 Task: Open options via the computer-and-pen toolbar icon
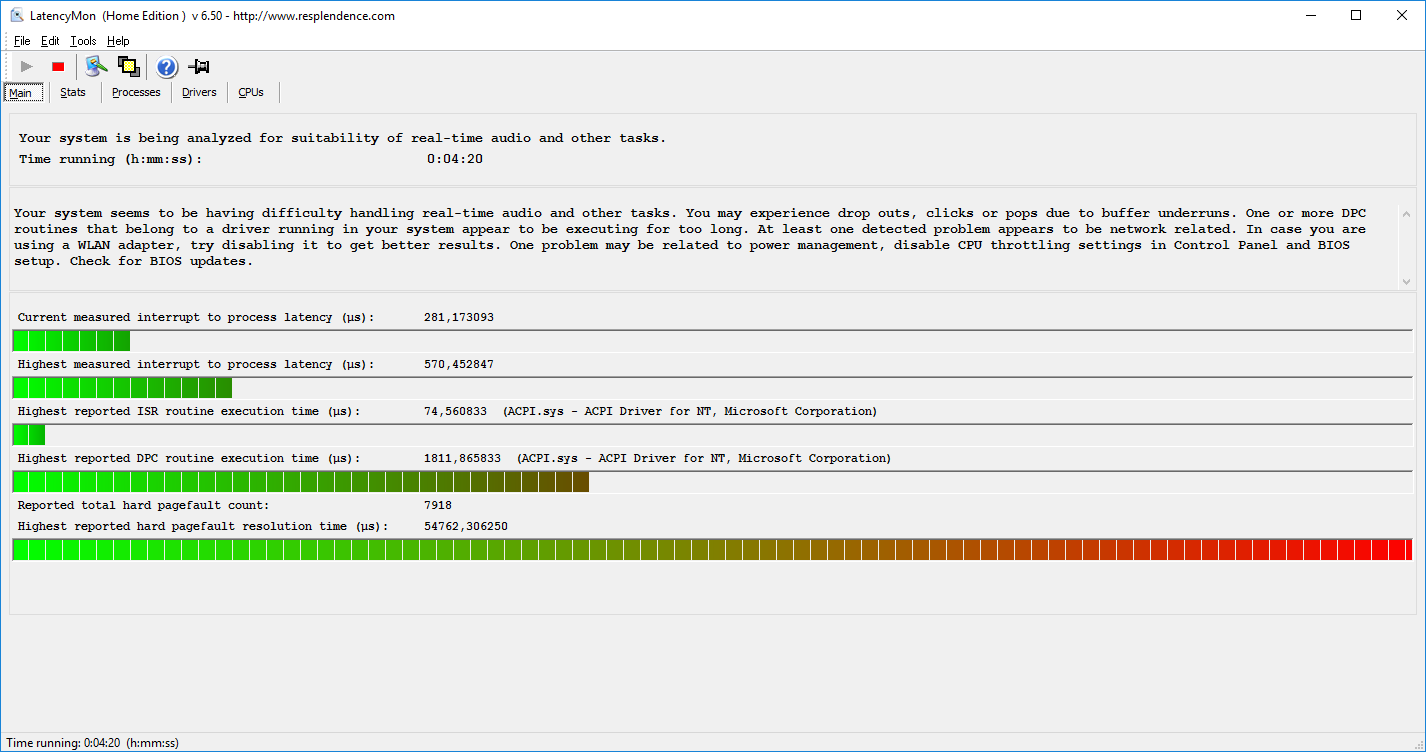[x=96, y=67]
